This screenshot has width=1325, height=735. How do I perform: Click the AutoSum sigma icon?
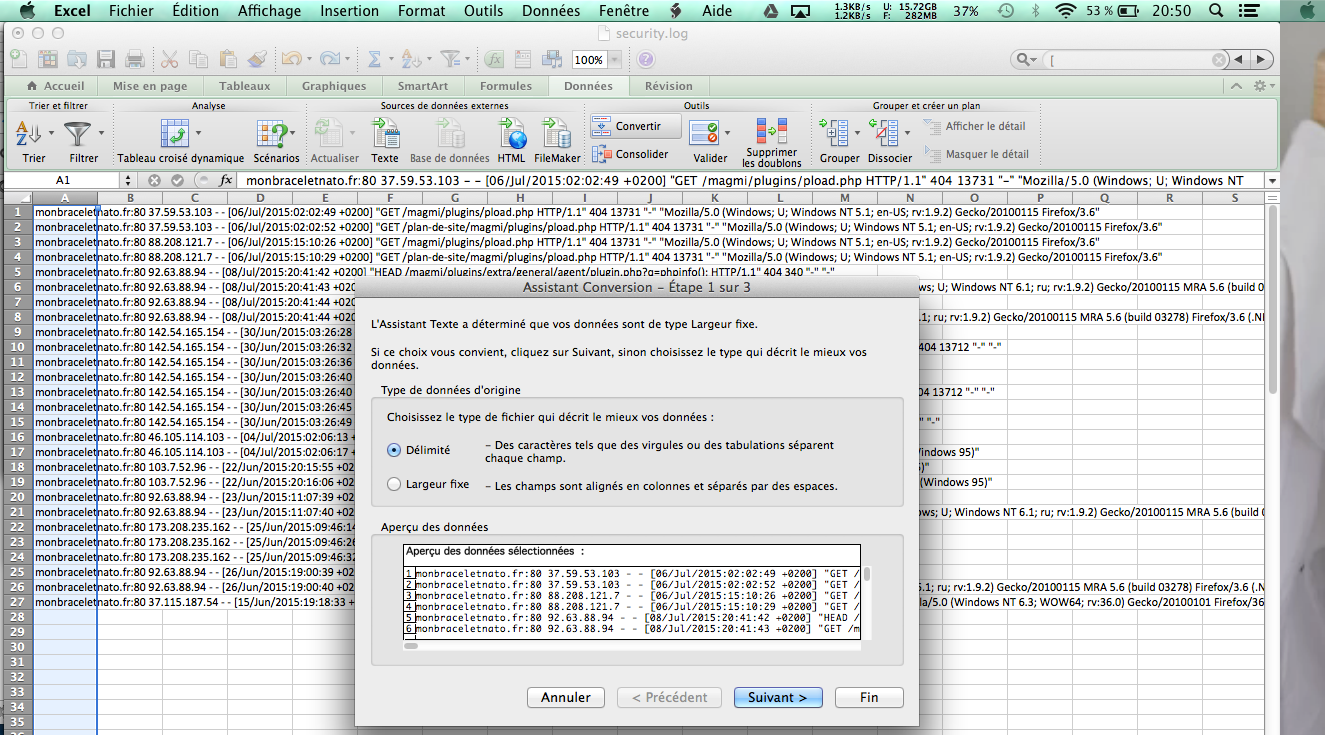(x=374, y=59)
